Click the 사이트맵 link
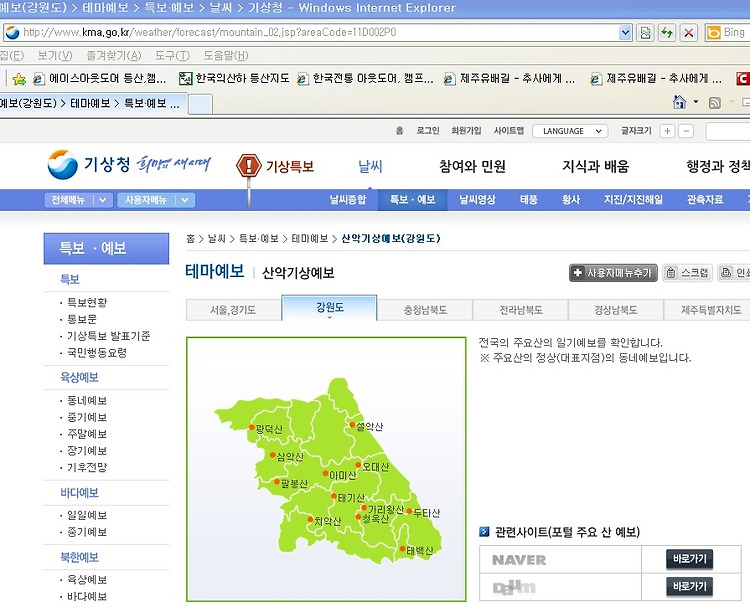The image size is (750, 607). pyautogui.click(x=509, y=131)
